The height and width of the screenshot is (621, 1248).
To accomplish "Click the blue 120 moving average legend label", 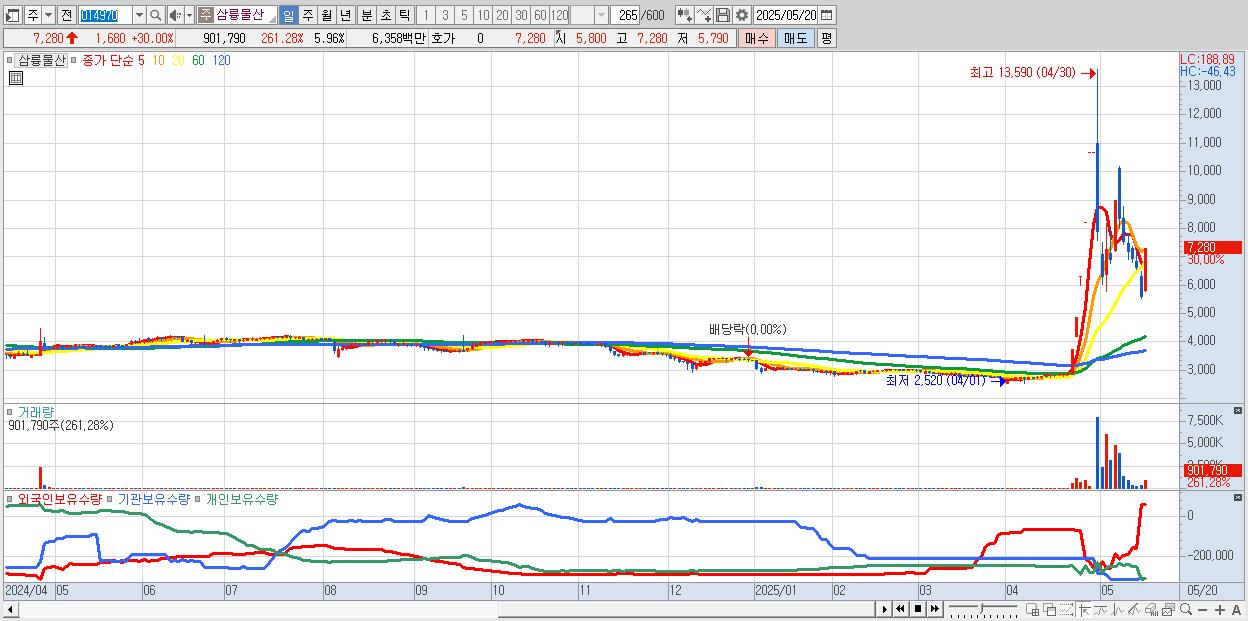I will pyautogui.click(x=222, y=60).
